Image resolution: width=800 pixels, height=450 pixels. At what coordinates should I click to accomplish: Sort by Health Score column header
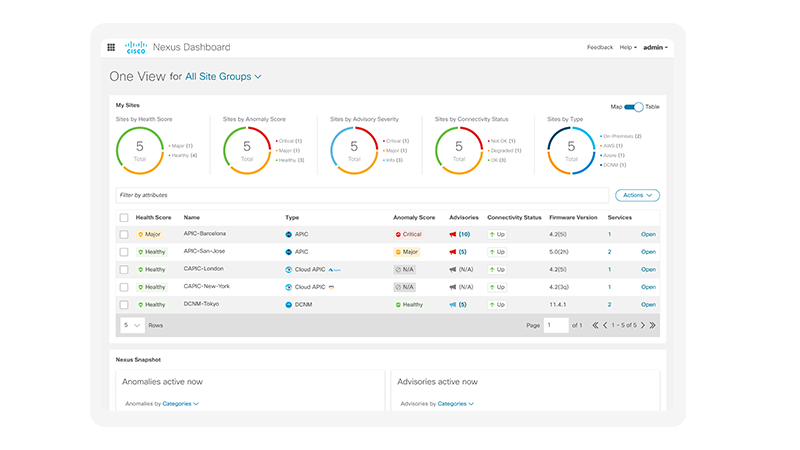(x=154, y=218)
